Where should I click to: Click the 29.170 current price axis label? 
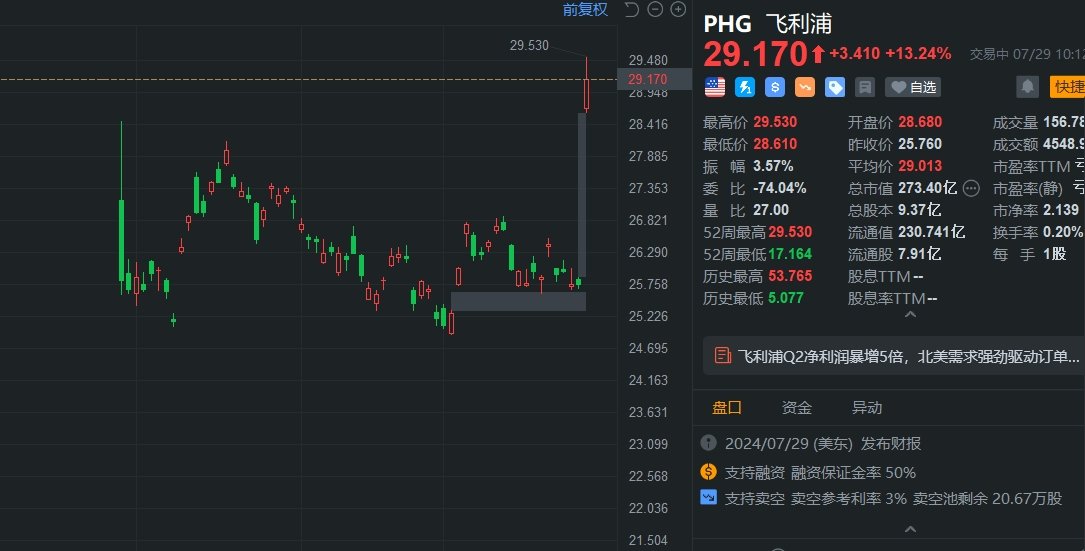click(648, 79)
